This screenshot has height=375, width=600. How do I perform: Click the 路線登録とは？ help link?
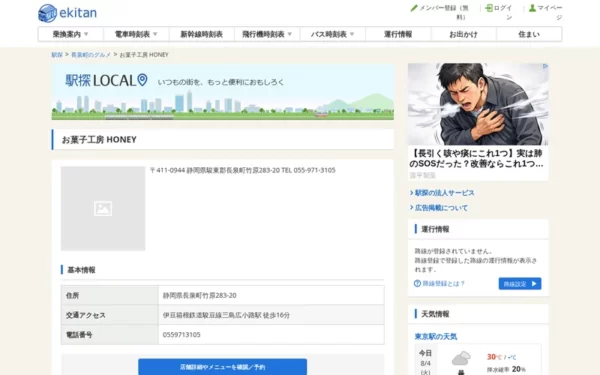(x=443, y=284)
